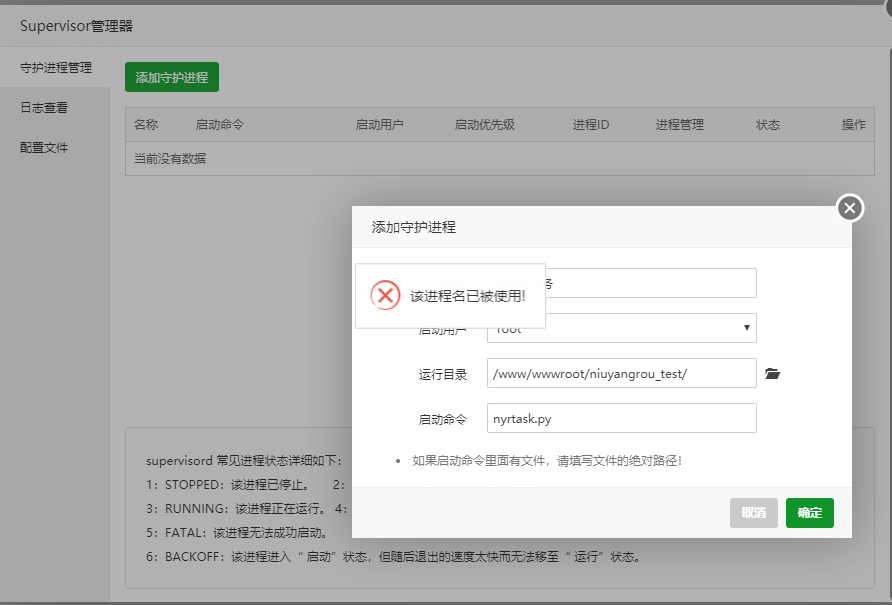Viewport: 892px width, 605px height.
Task: Click the 3: RUNNING status description
Action: click(x=236, y=509)
